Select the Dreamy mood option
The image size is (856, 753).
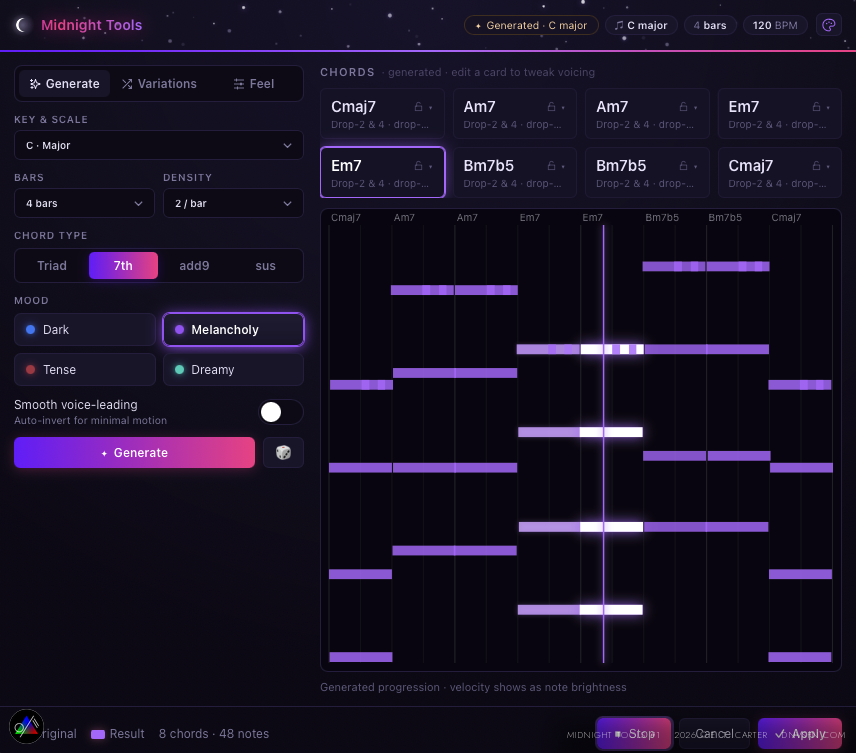(233, 370)
